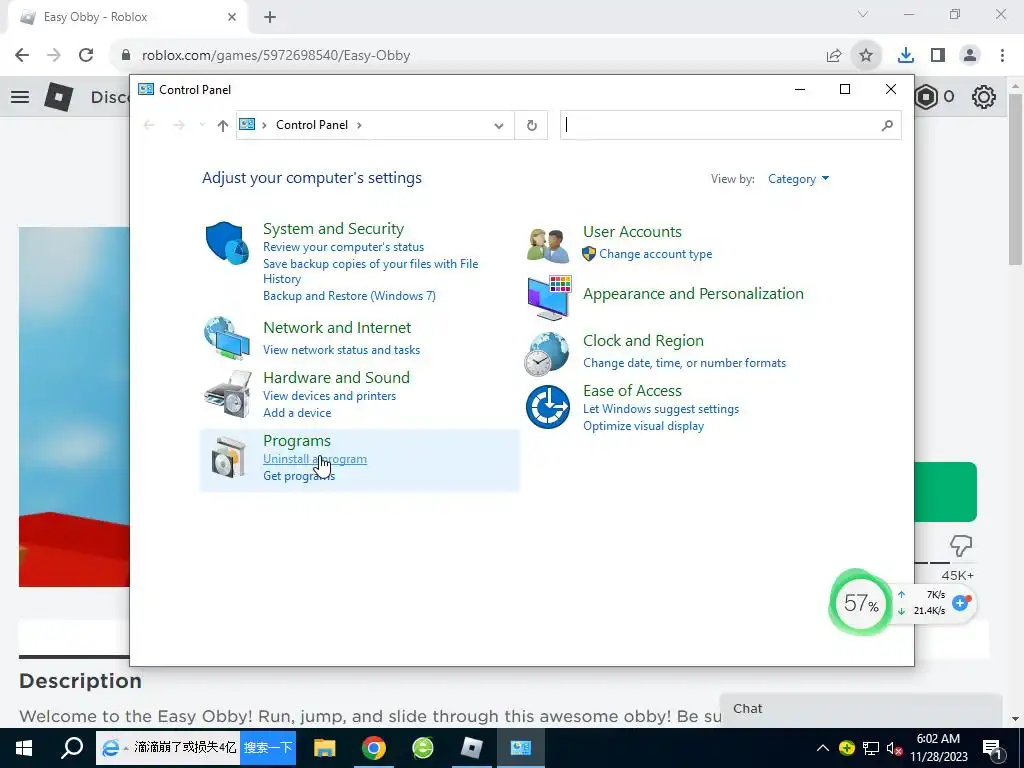Click Control Panel refresh button
1024x768 pixels.
click(532, 125)
